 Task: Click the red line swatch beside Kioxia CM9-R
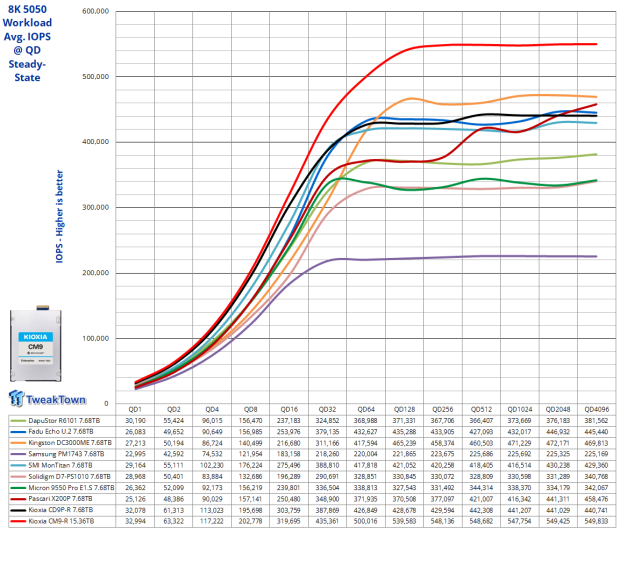click(18, 521)
